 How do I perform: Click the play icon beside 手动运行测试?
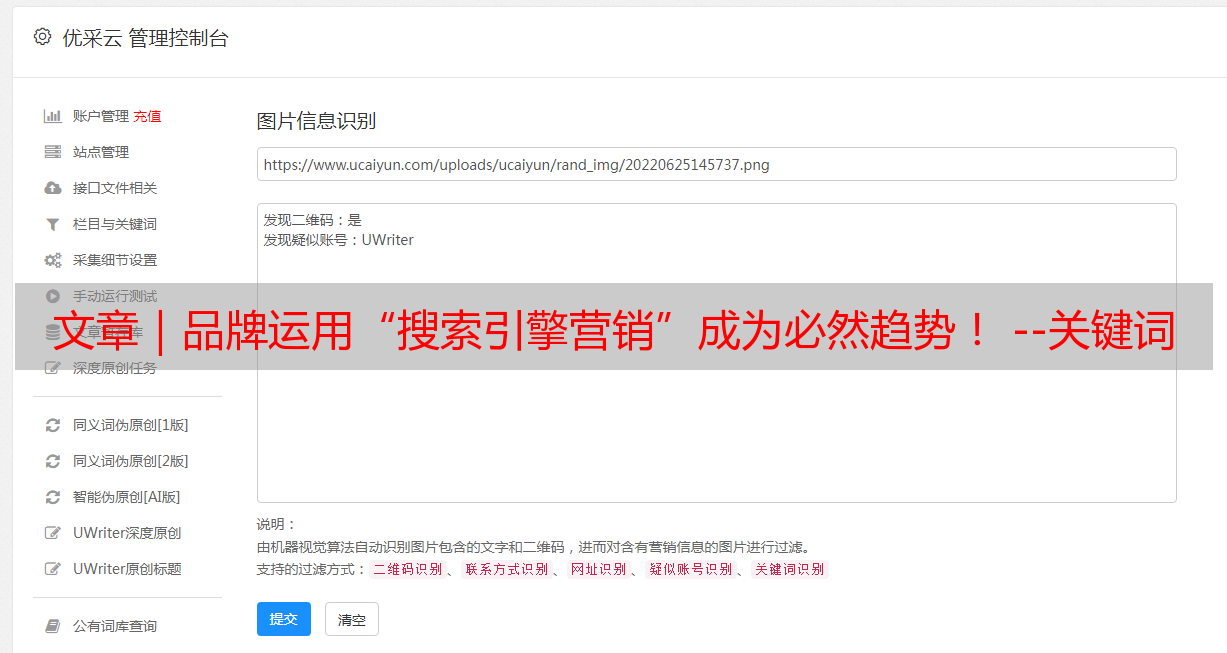(x=53, y=296)
